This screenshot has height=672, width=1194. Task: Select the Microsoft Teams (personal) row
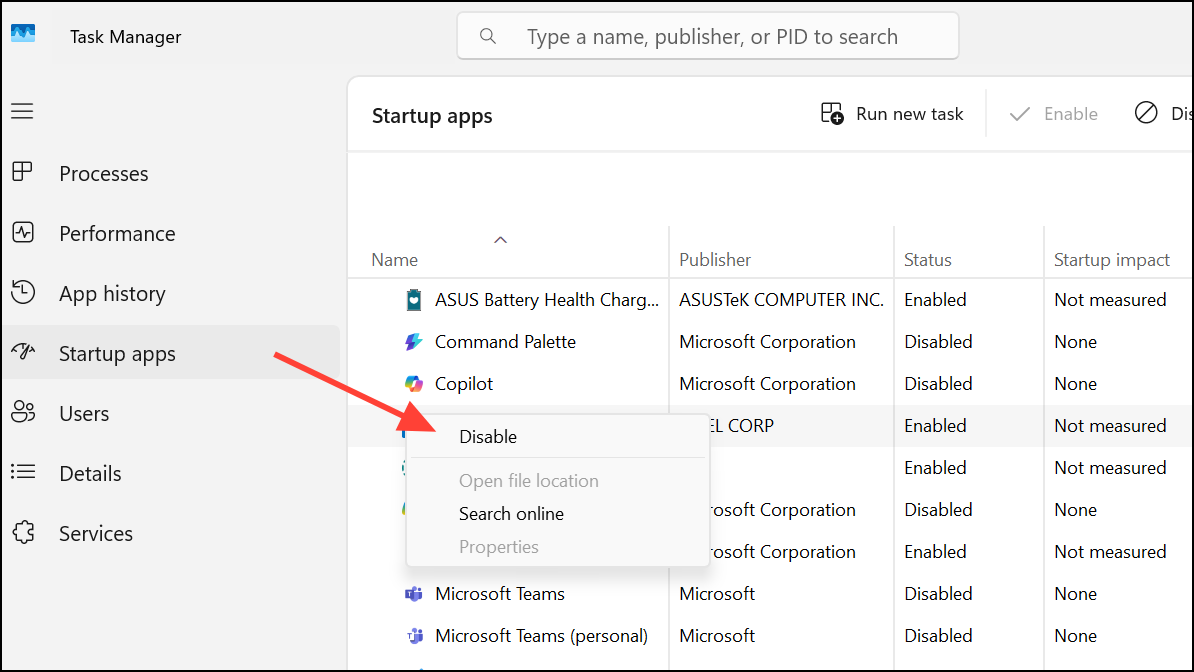click(541, 636)
